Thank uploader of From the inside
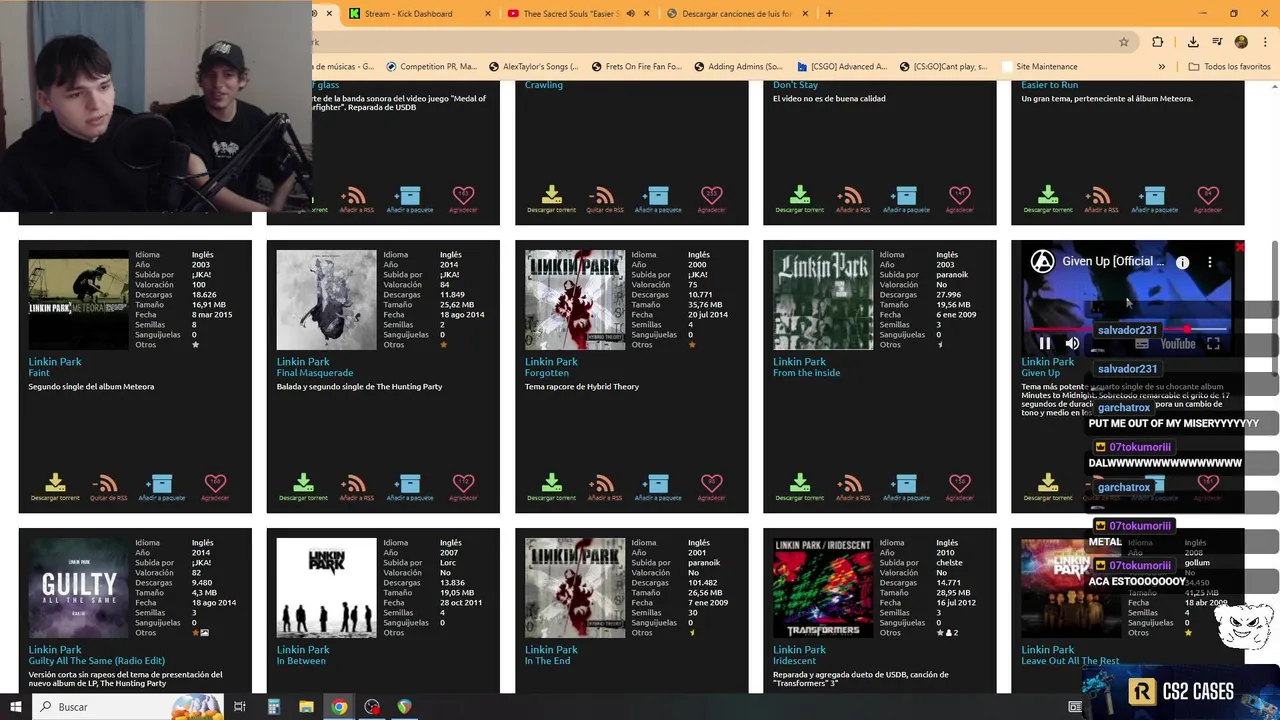This screenshot has width=1280, height=720. pos(959,487)
